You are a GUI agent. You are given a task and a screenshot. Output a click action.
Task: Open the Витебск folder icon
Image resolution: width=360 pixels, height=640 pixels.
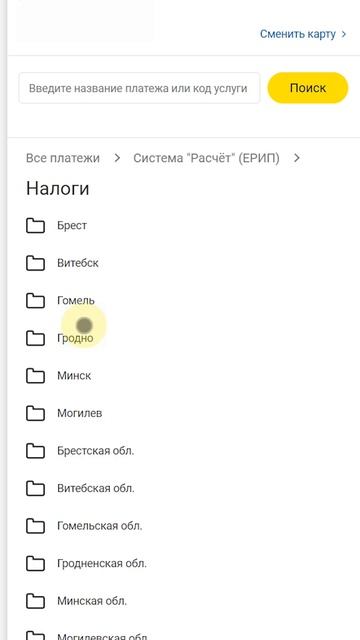point(36,263)
